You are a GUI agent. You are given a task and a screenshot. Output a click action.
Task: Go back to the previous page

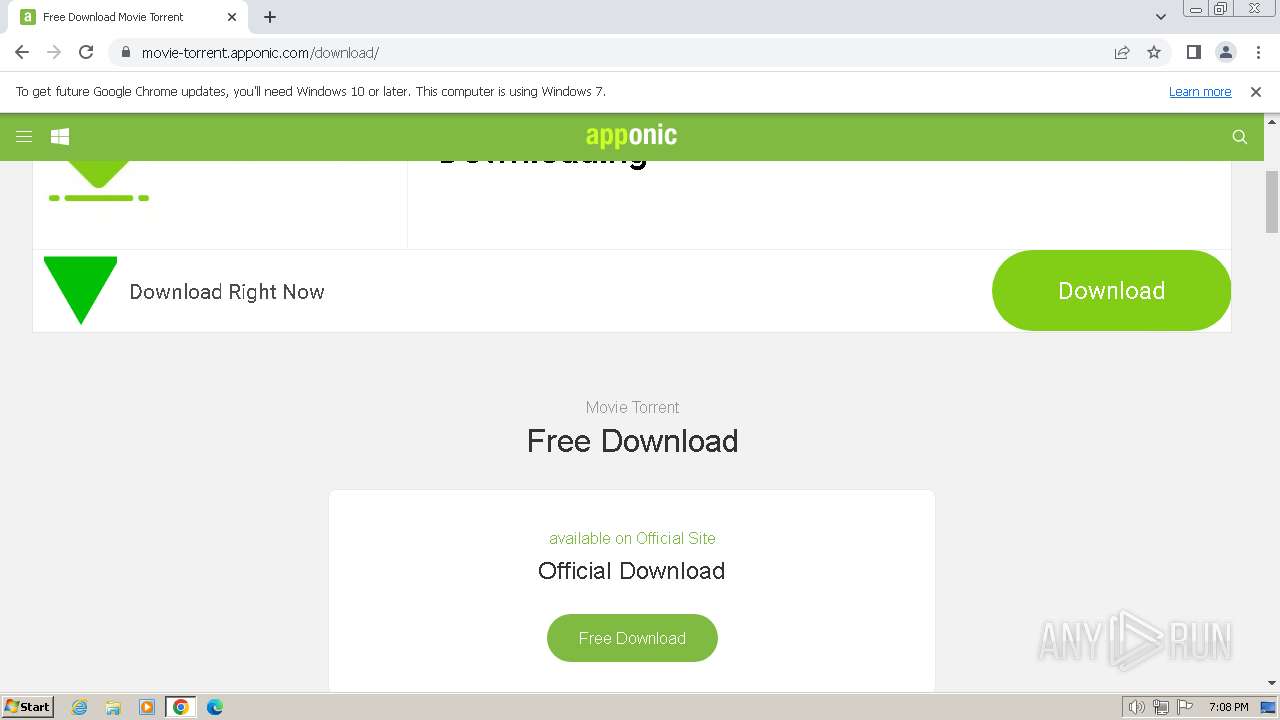tap(22, 52)
